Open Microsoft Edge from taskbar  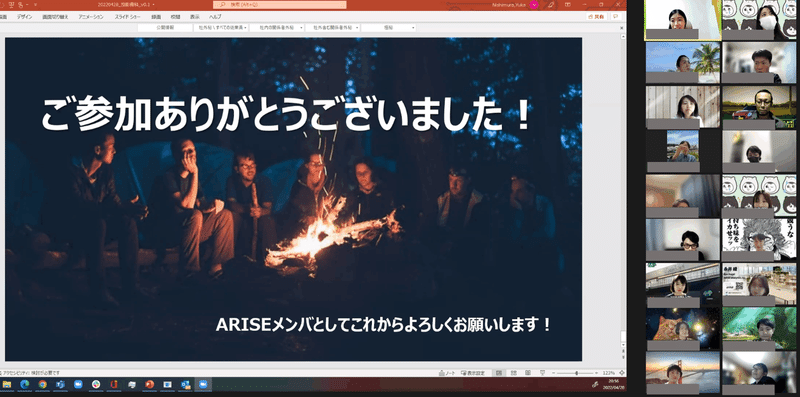click(24, 385)
